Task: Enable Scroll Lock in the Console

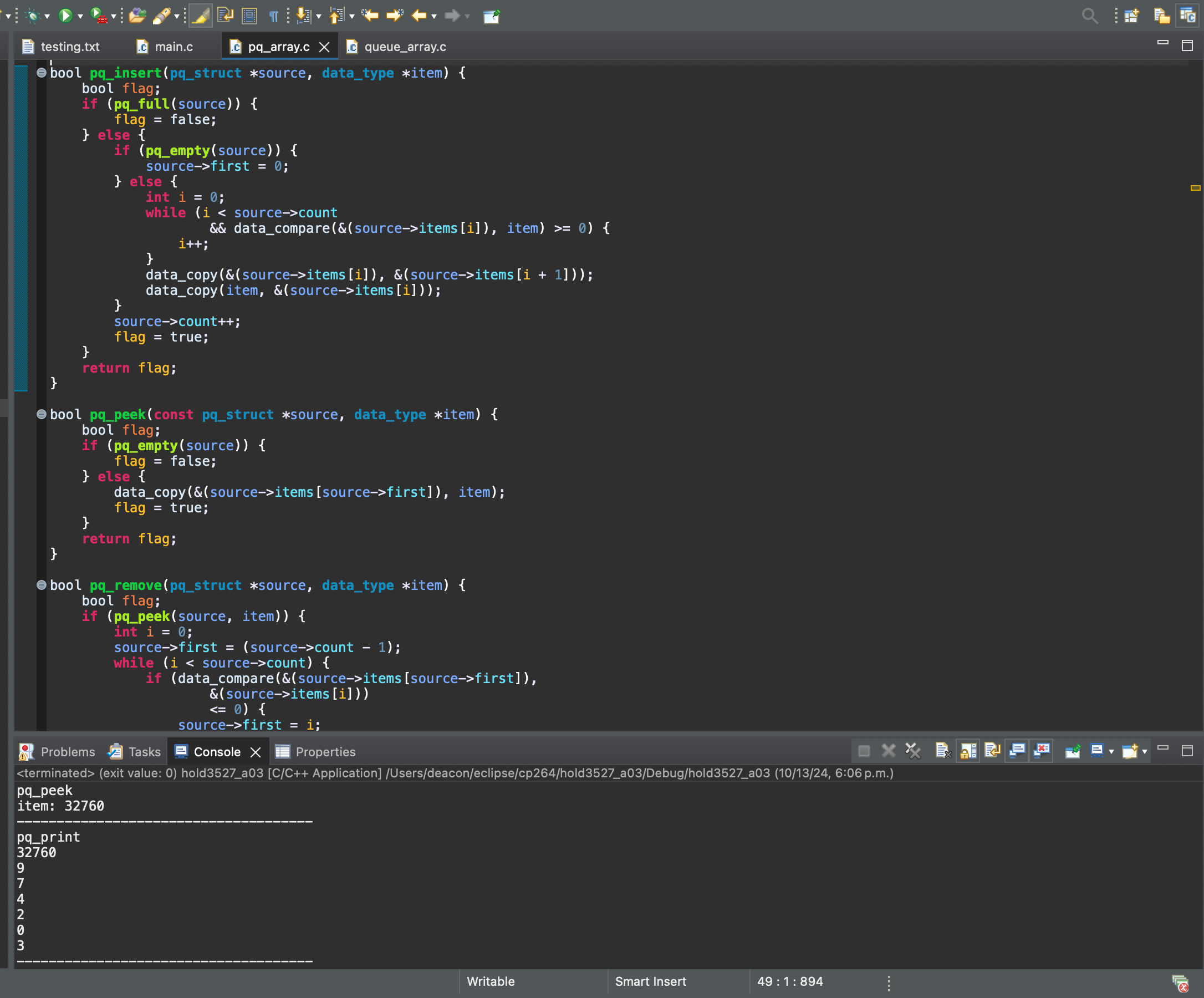Action: tap(968, 751)
